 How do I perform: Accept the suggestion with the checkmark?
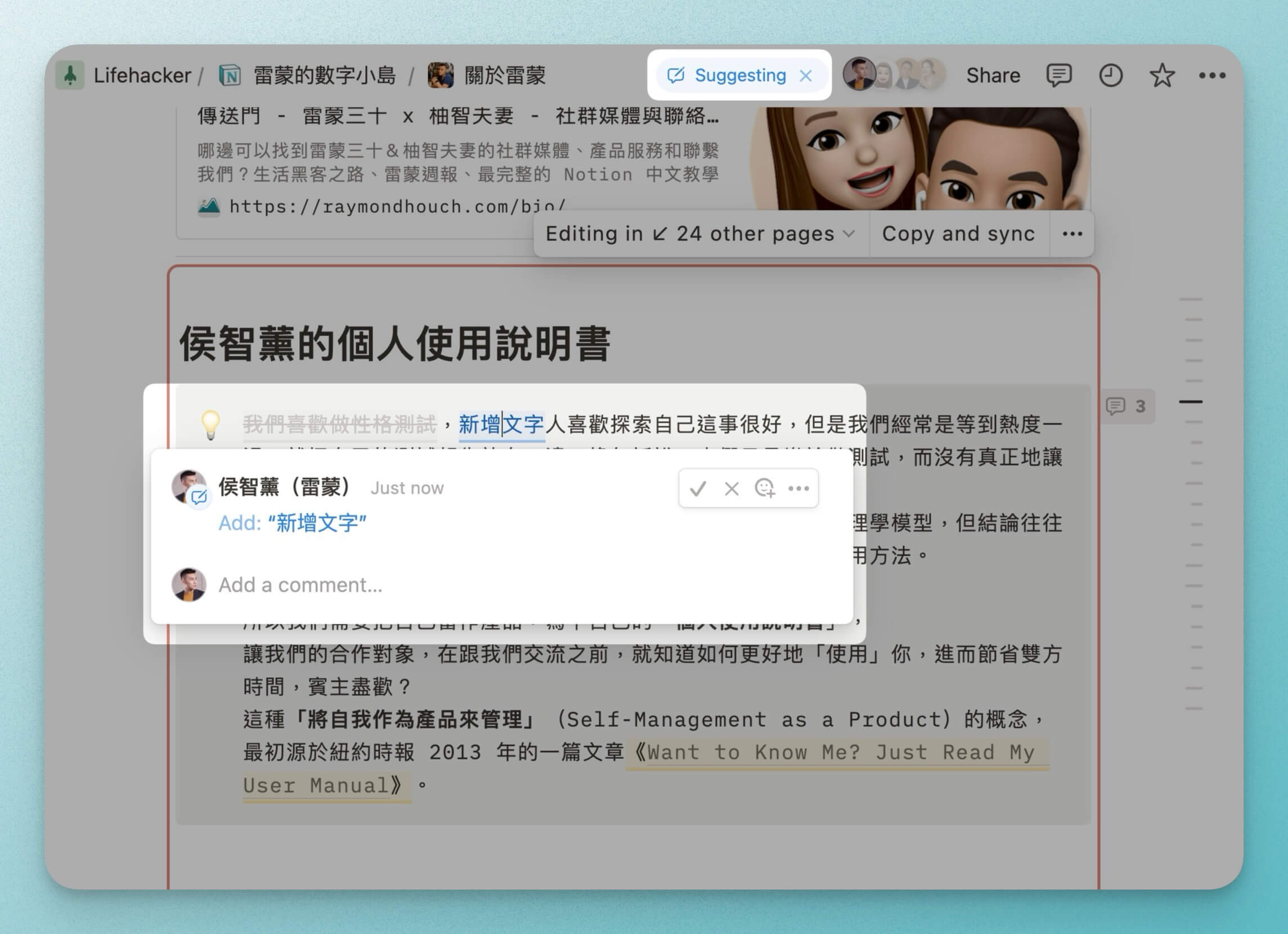(x=698, y=488)
